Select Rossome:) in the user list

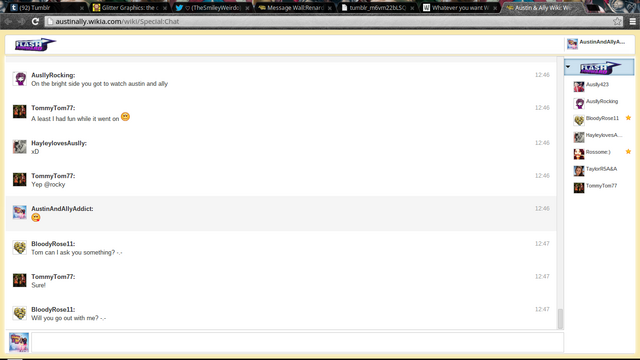(x=599, y=153)
